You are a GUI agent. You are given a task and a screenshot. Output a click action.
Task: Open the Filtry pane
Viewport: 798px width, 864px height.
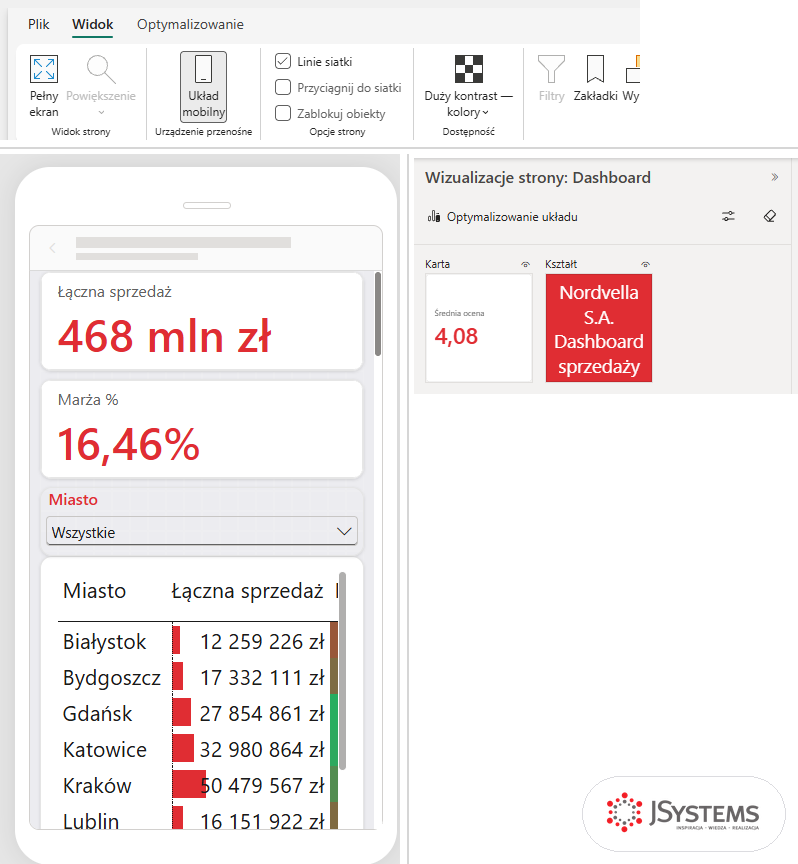coord(552,79)
